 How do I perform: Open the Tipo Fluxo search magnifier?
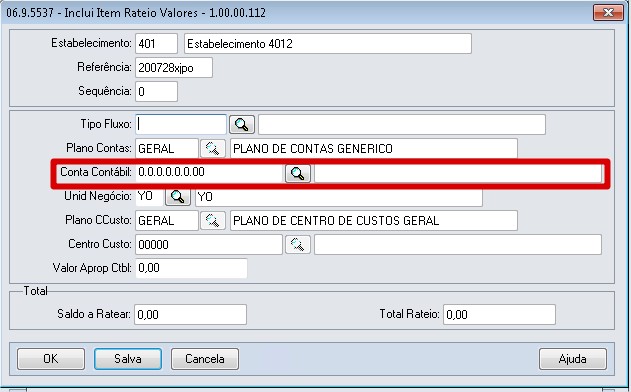point(242,124)
